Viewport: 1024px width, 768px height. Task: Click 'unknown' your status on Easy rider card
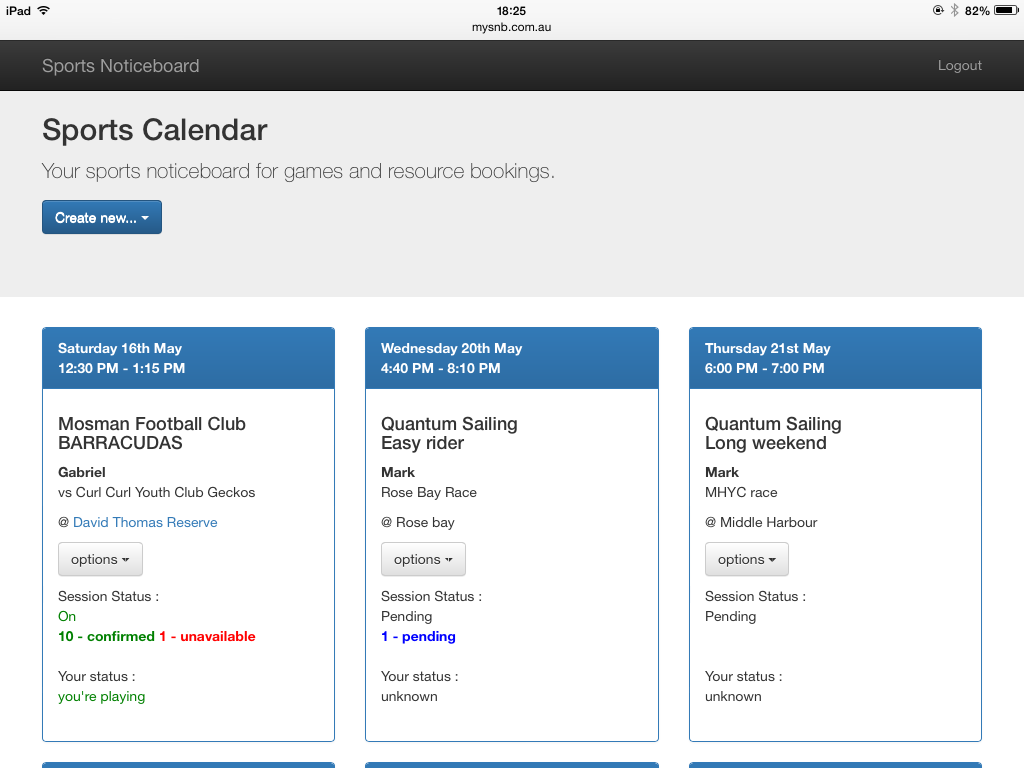click(x=409, y=697)
